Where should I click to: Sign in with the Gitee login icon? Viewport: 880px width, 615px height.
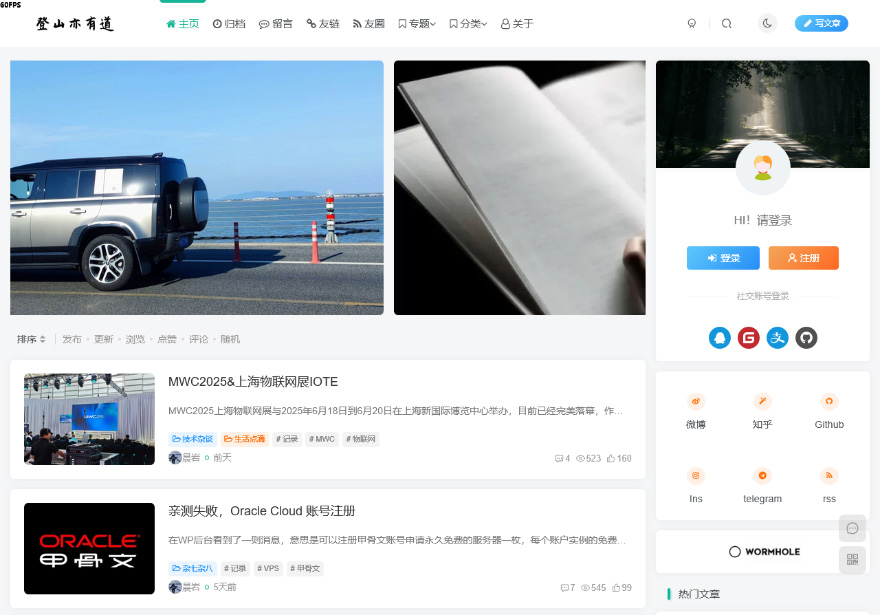point(748,338)
